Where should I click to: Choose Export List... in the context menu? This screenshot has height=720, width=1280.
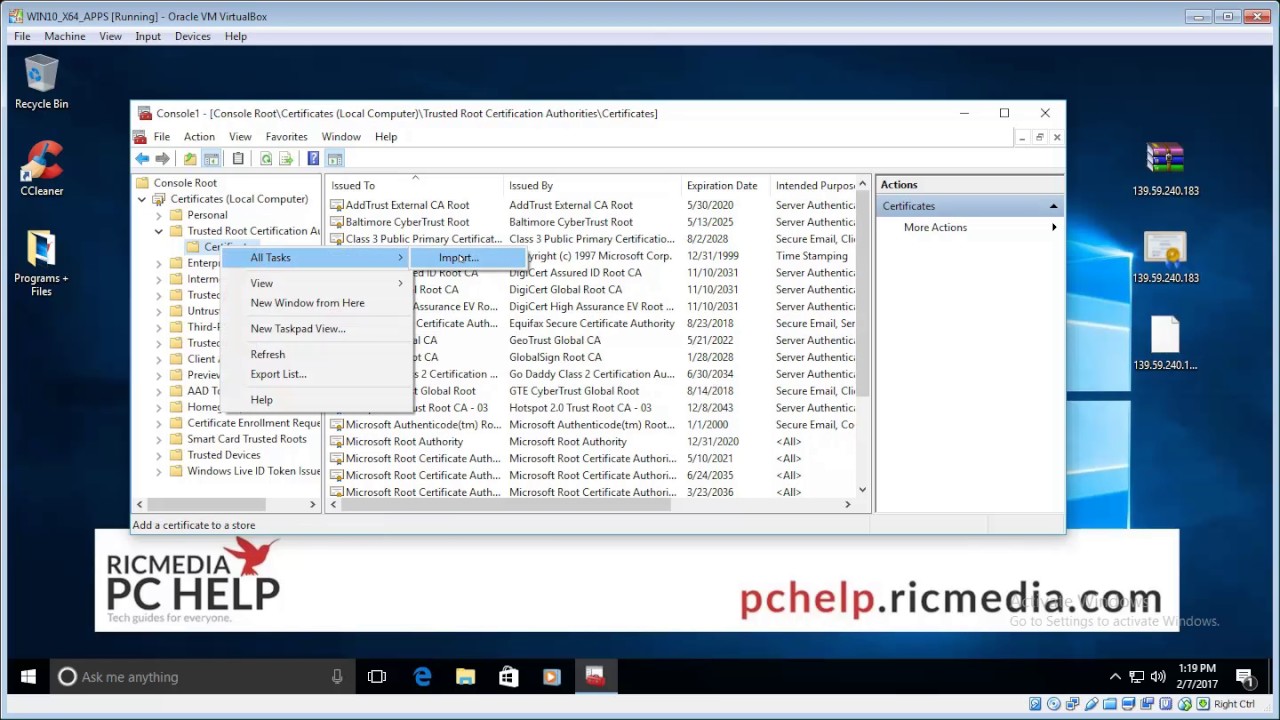coord(318,374)
